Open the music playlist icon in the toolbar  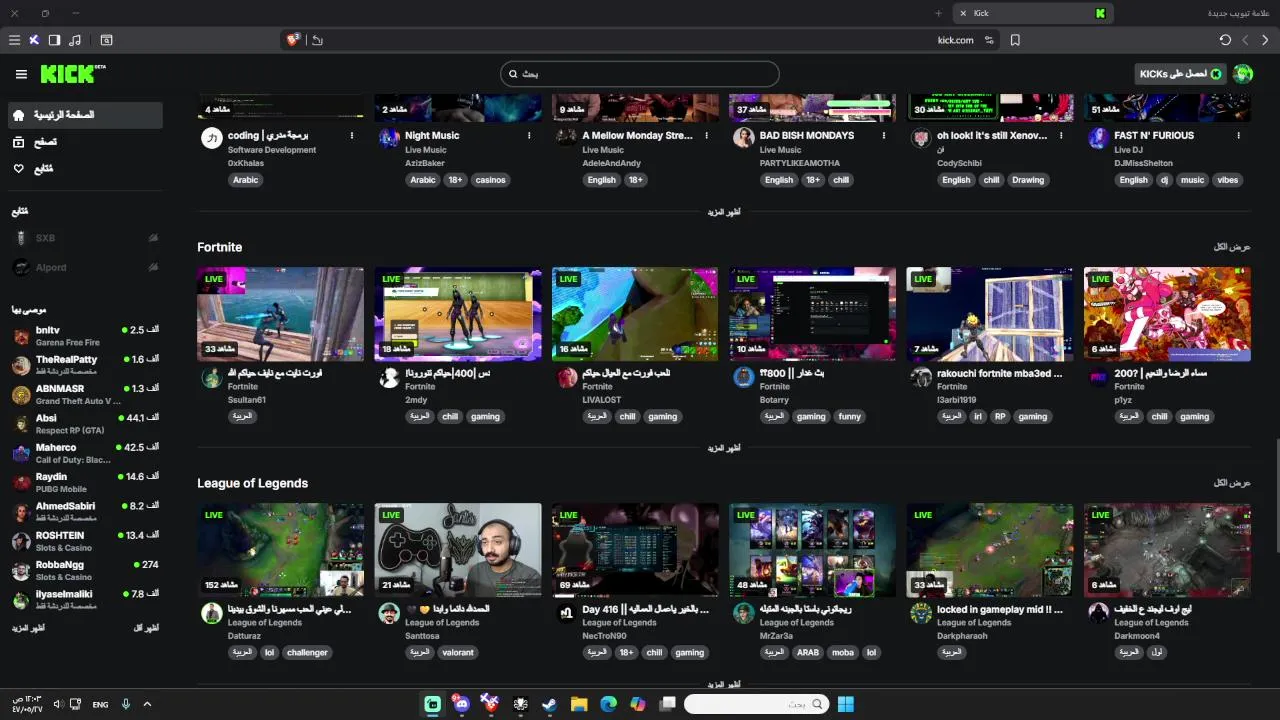click(76, 40)
